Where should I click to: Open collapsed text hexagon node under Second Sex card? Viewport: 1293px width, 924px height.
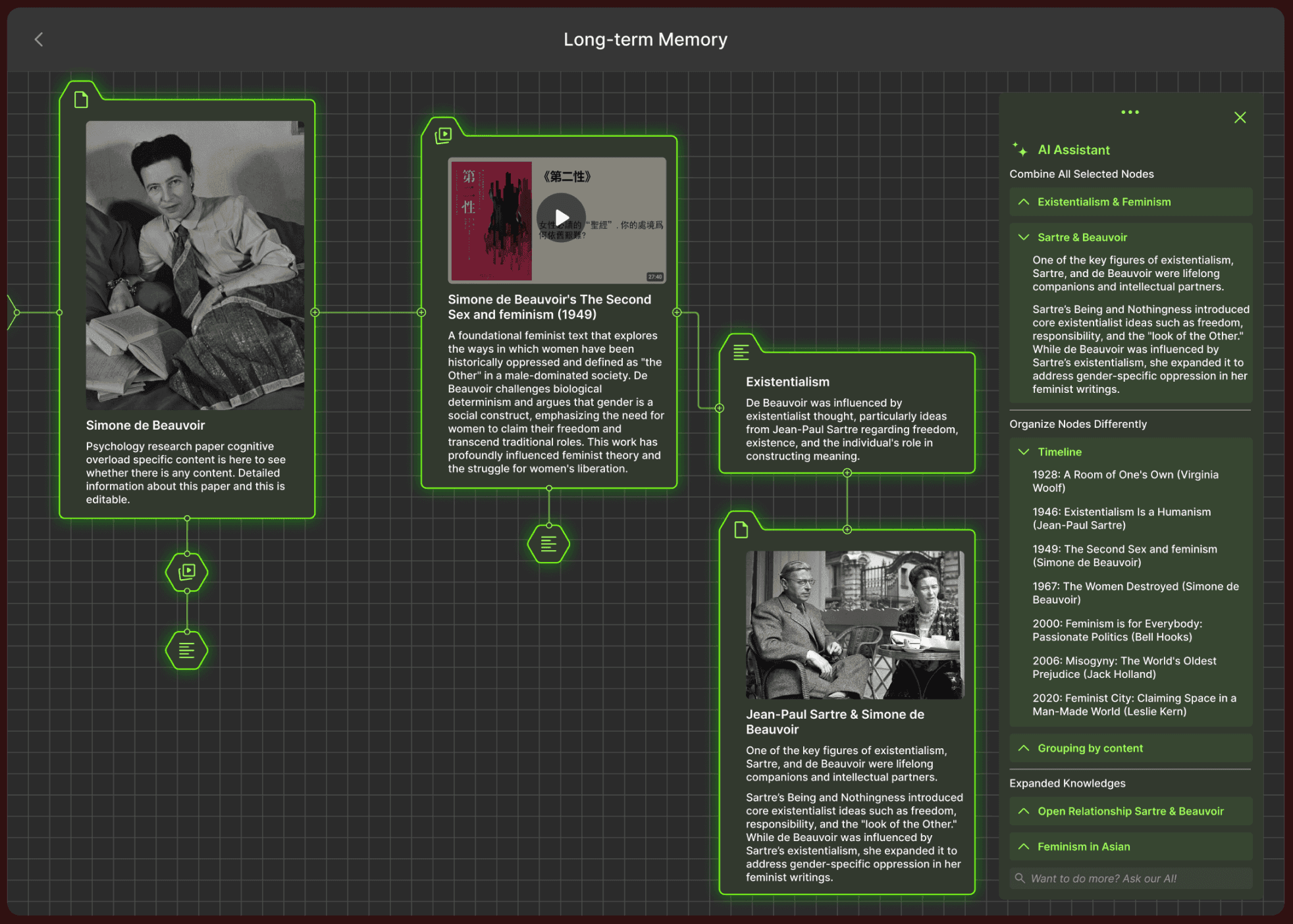click(548, 544)
